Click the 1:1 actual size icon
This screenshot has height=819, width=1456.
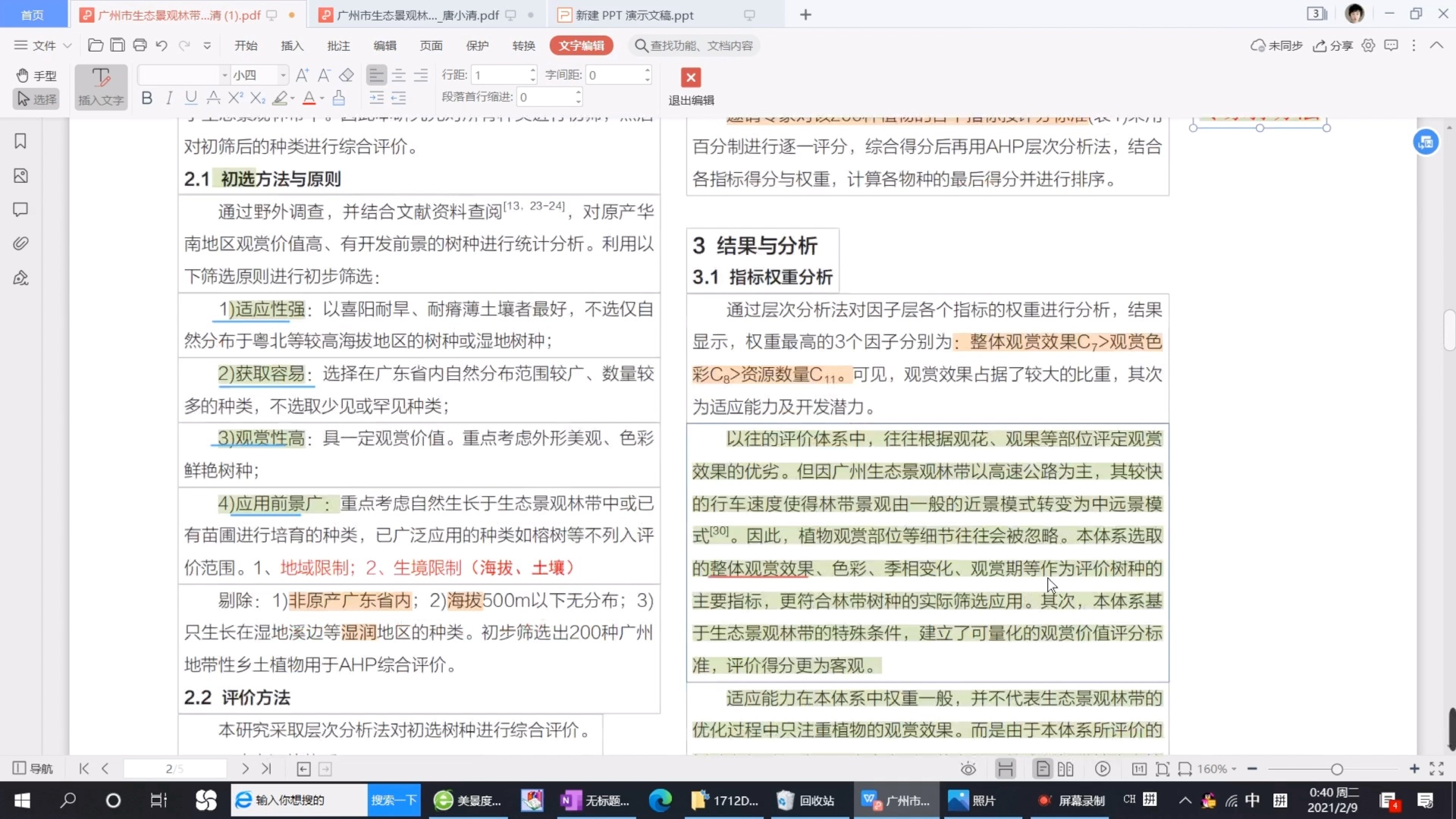pos(1139,768)
